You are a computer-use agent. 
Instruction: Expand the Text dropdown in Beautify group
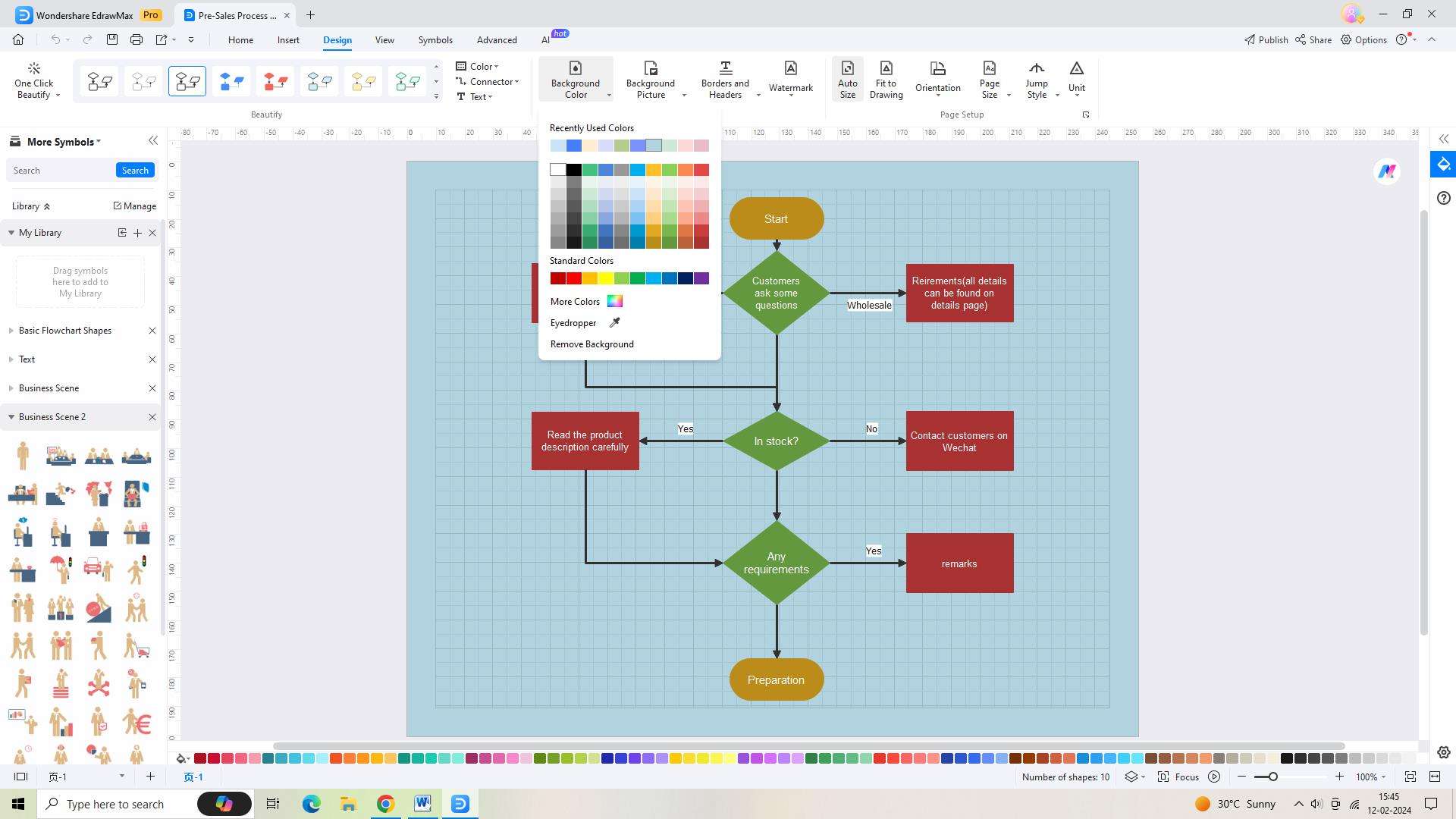point(475,96)
